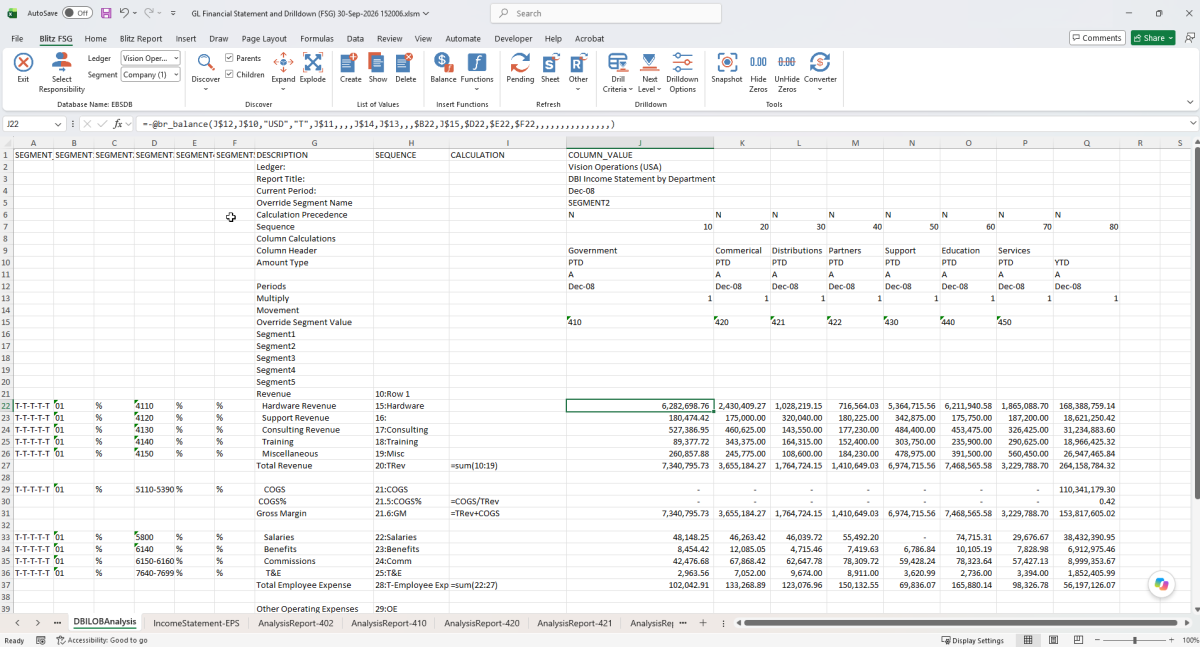Image resolution: width=1200 pixels, height=647 pixels.
Task: Open the Undo history dropdown arrow
Action: (x=135, y=13)
